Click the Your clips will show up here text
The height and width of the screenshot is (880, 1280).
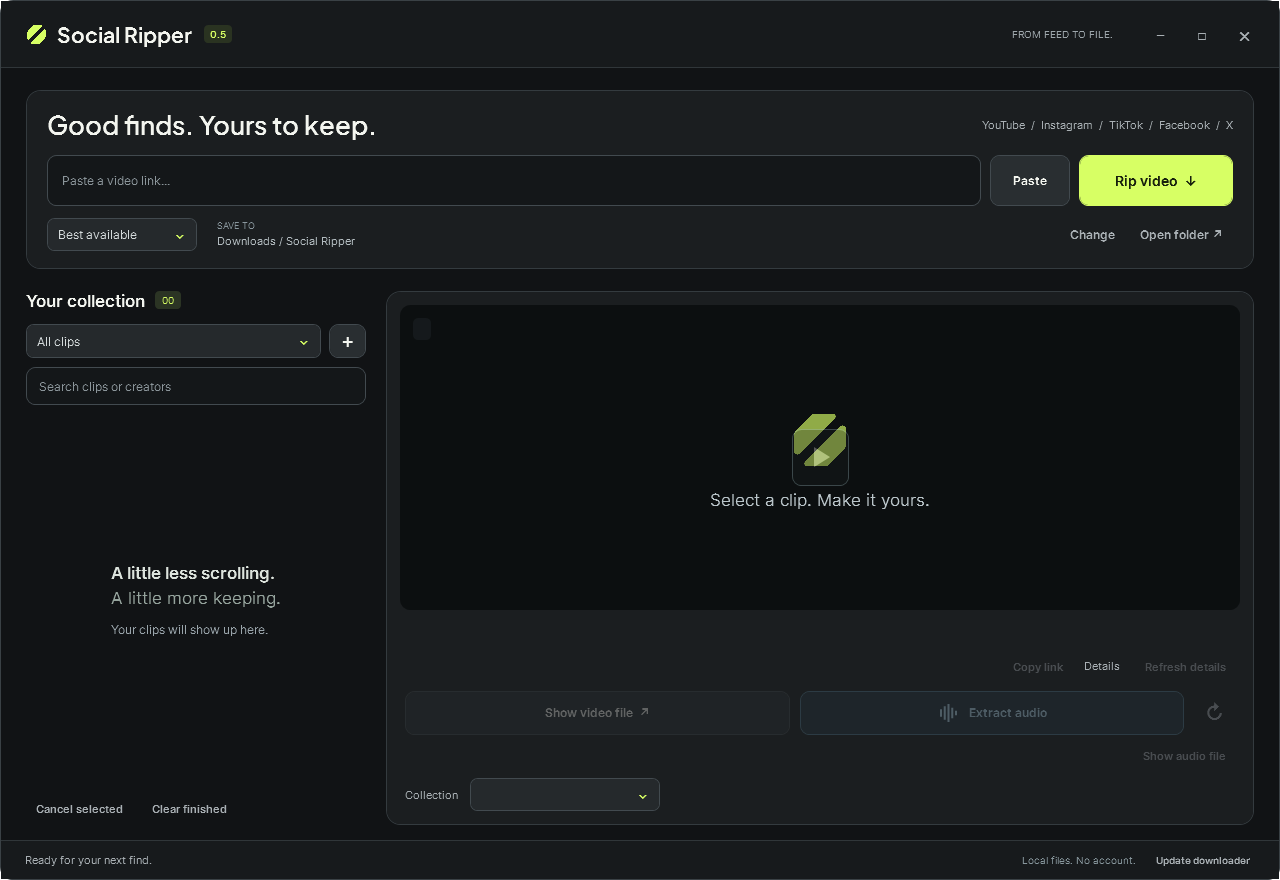coord(189,630)
